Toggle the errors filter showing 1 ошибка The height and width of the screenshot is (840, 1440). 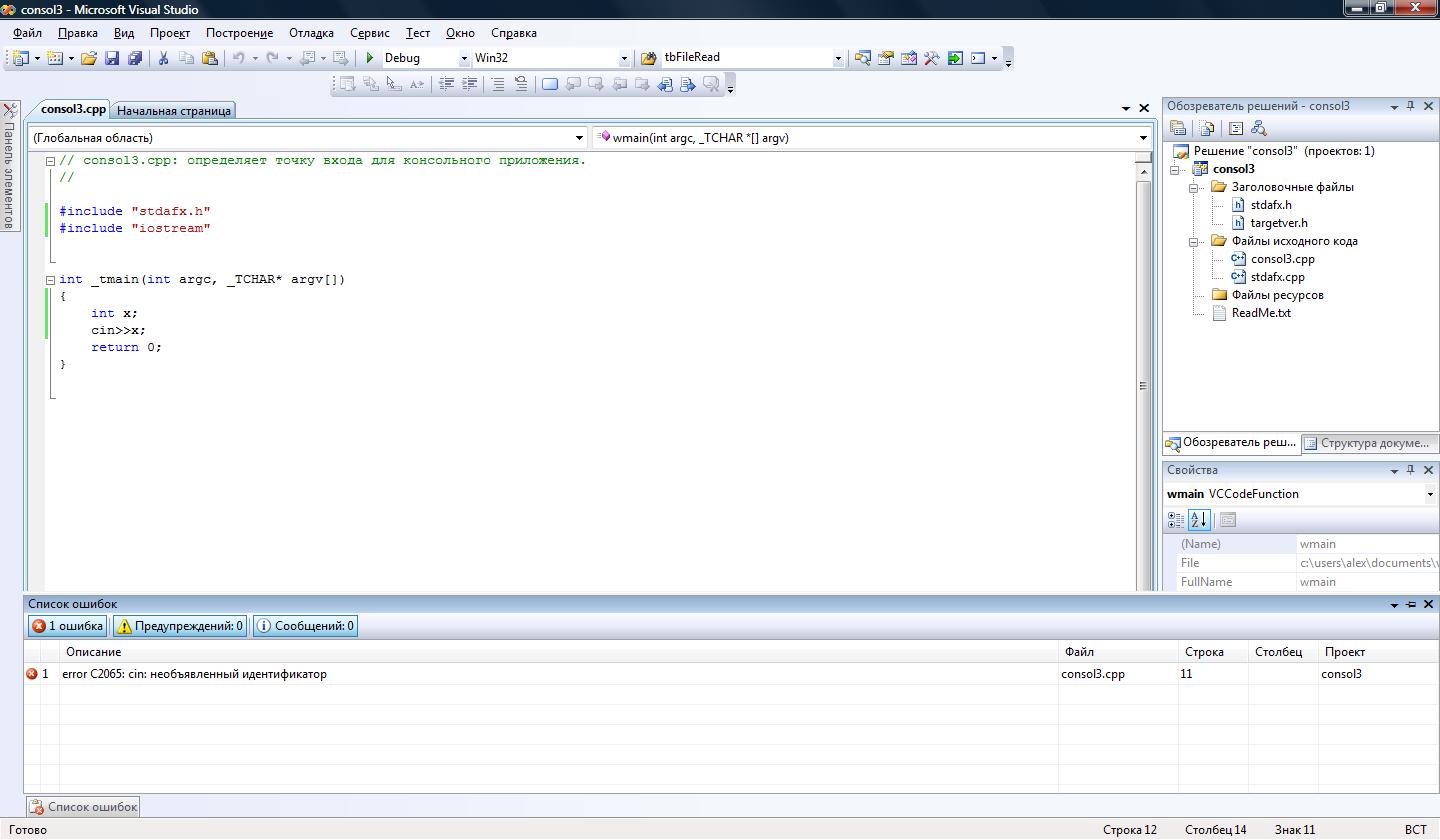pos(67,626)
